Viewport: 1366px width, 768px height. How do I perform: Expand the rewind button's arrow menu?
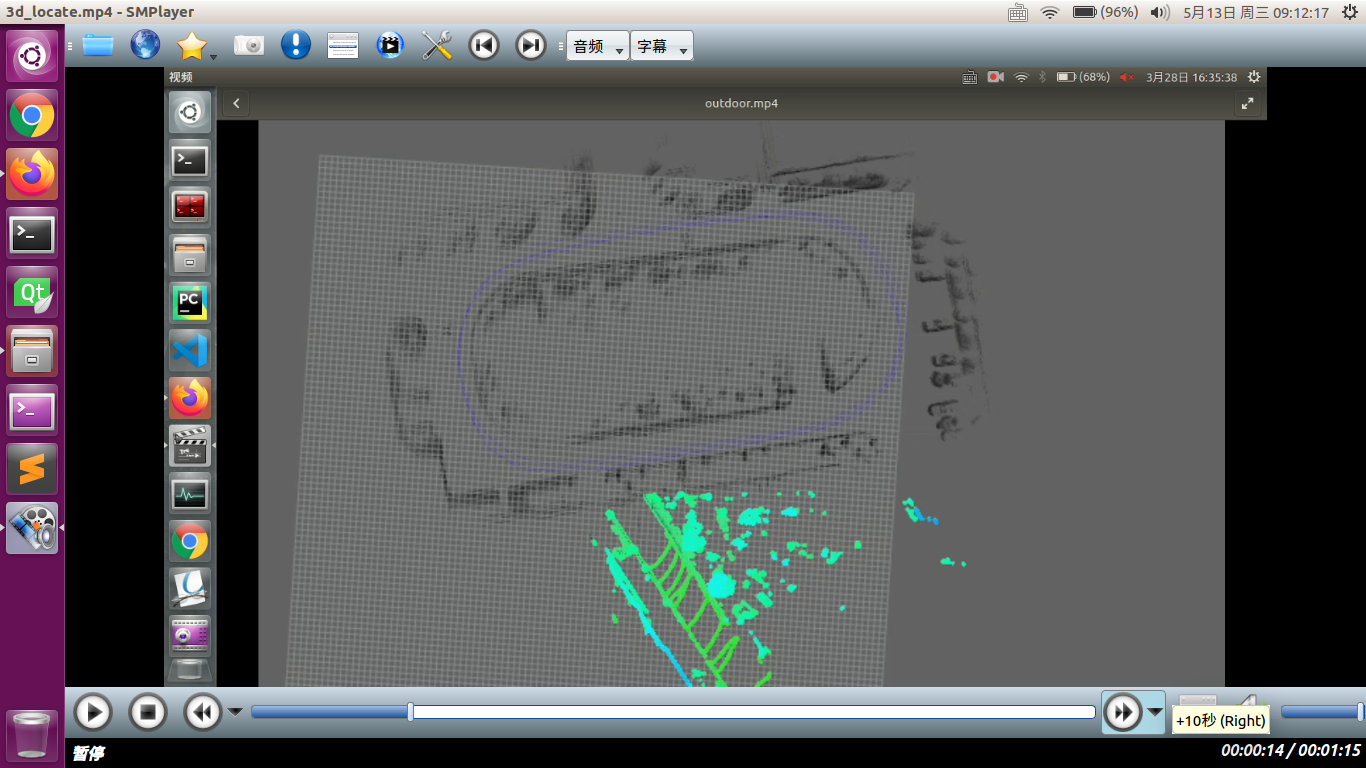235,712
